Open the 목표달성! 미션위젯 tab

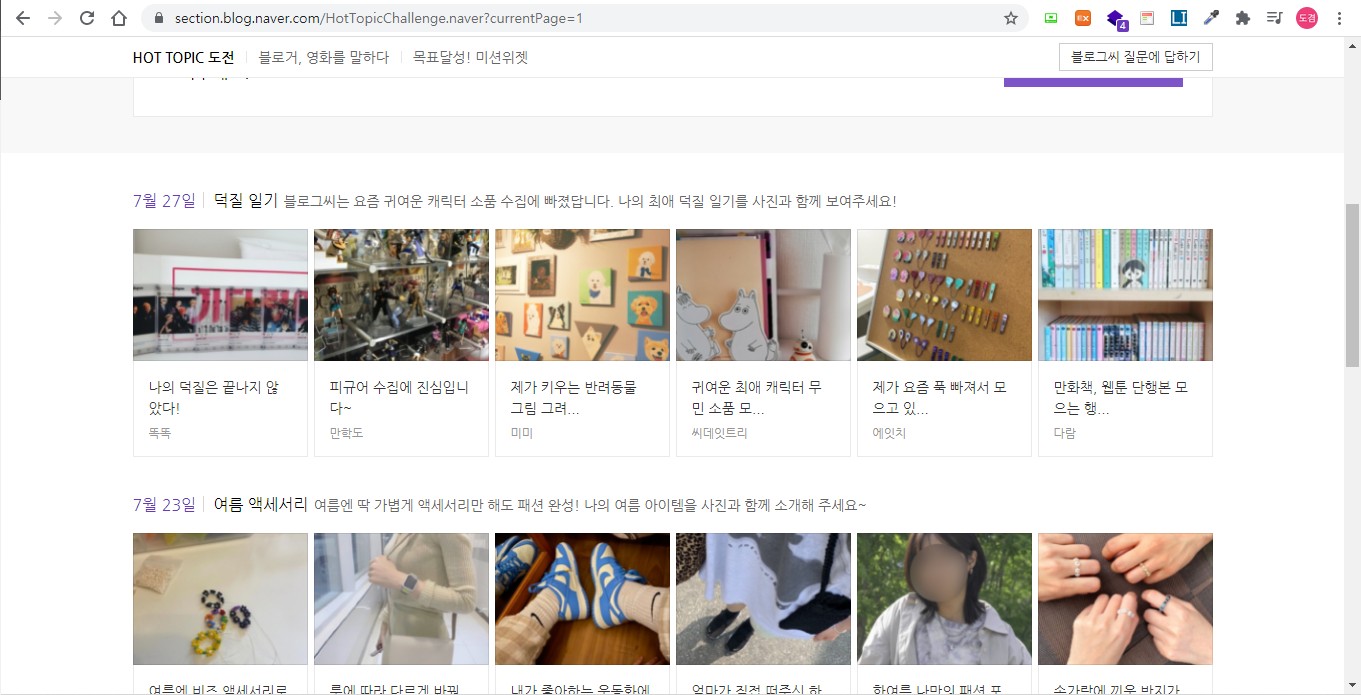coord(470,57)
